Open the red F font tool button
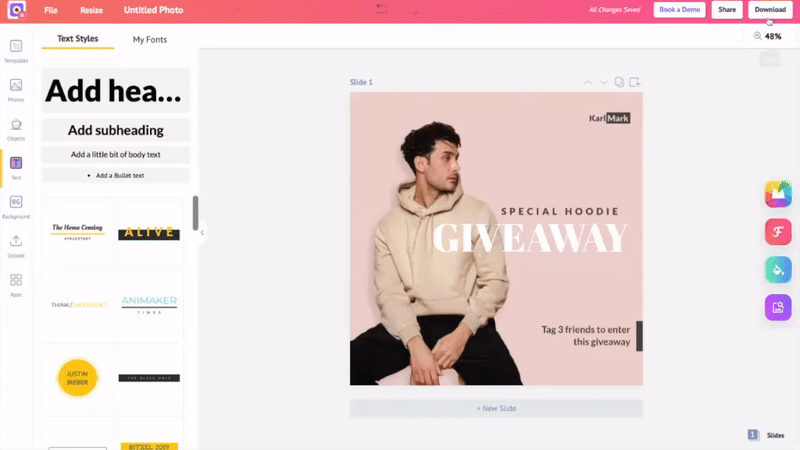The width and height of the screenshot is (800, 450). (778, 232)
